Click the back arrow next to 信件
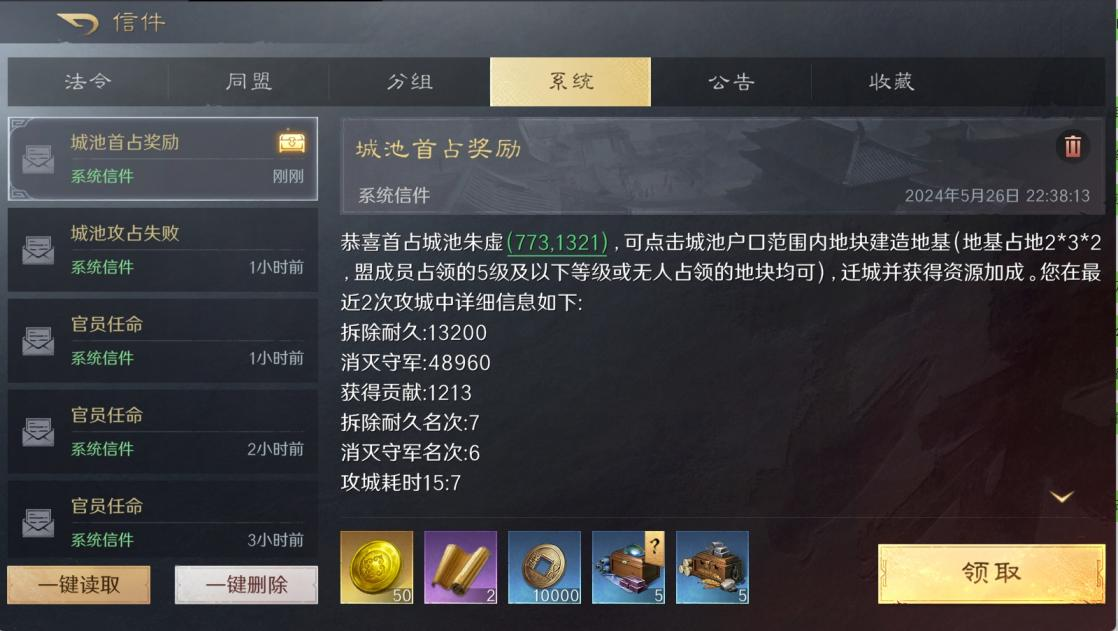This screenshot has height=632, width=1118. pyautogui.click(x=78, y=23)
